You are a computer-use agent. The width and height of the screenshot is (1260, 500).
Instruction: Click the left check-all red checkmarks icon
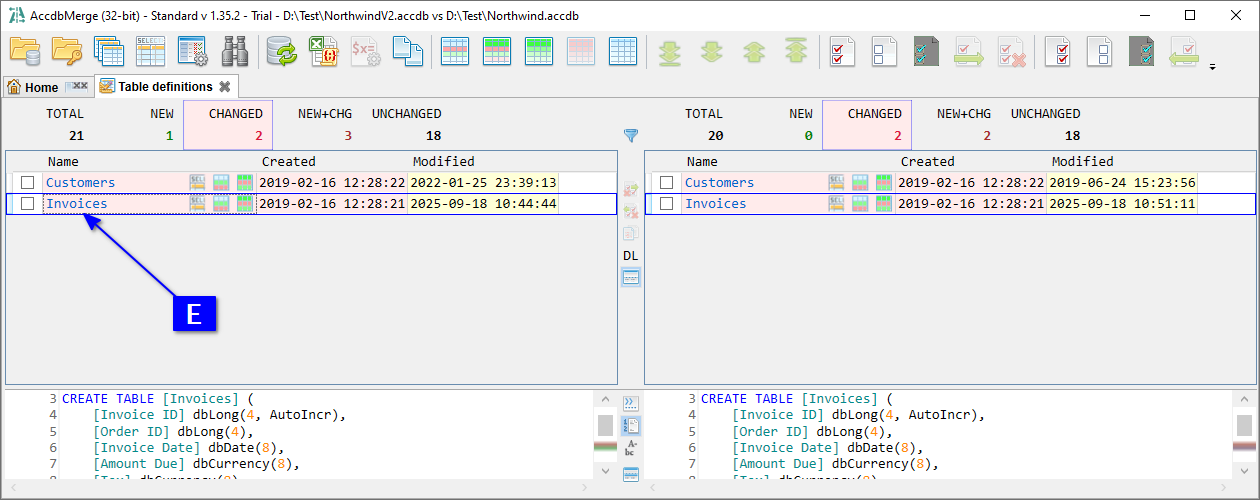(843, 50)
